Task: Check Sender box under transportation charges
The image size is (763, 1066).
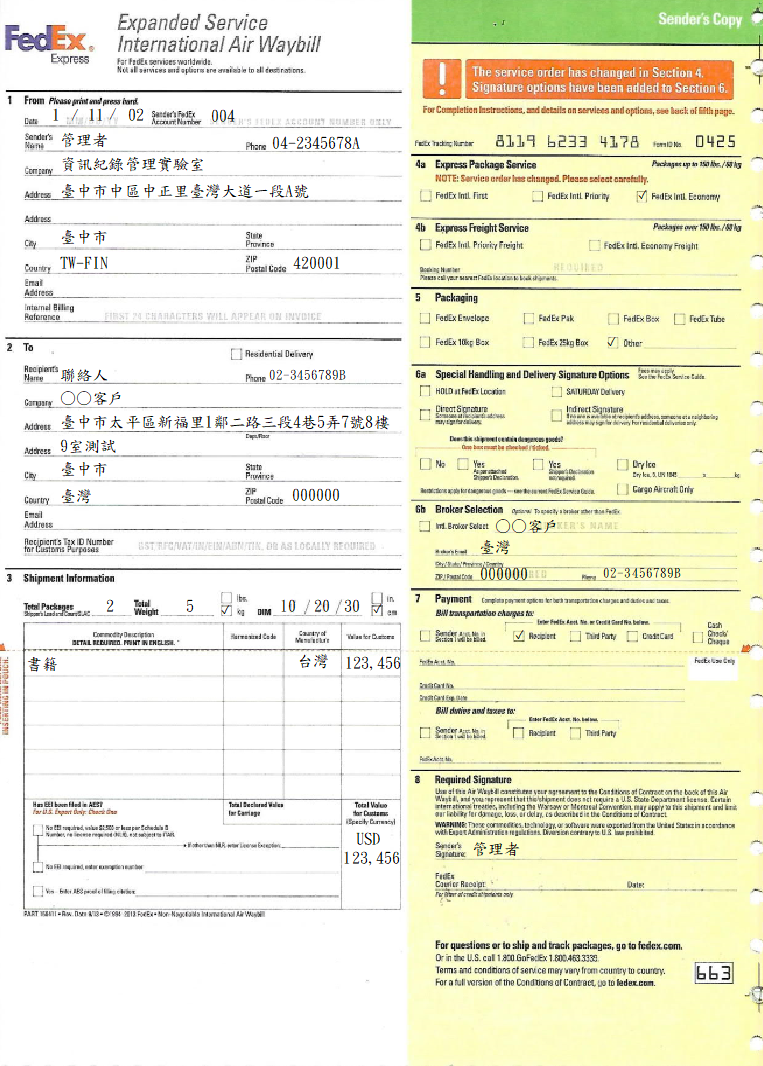Action: click(425, 636)
